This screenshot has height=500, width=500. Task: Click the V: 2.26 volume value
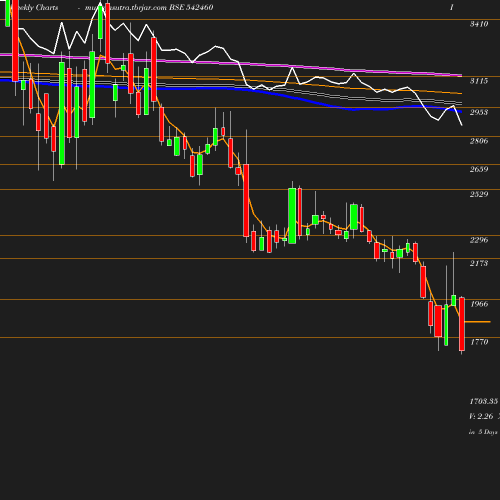click(x=481, y=416)
